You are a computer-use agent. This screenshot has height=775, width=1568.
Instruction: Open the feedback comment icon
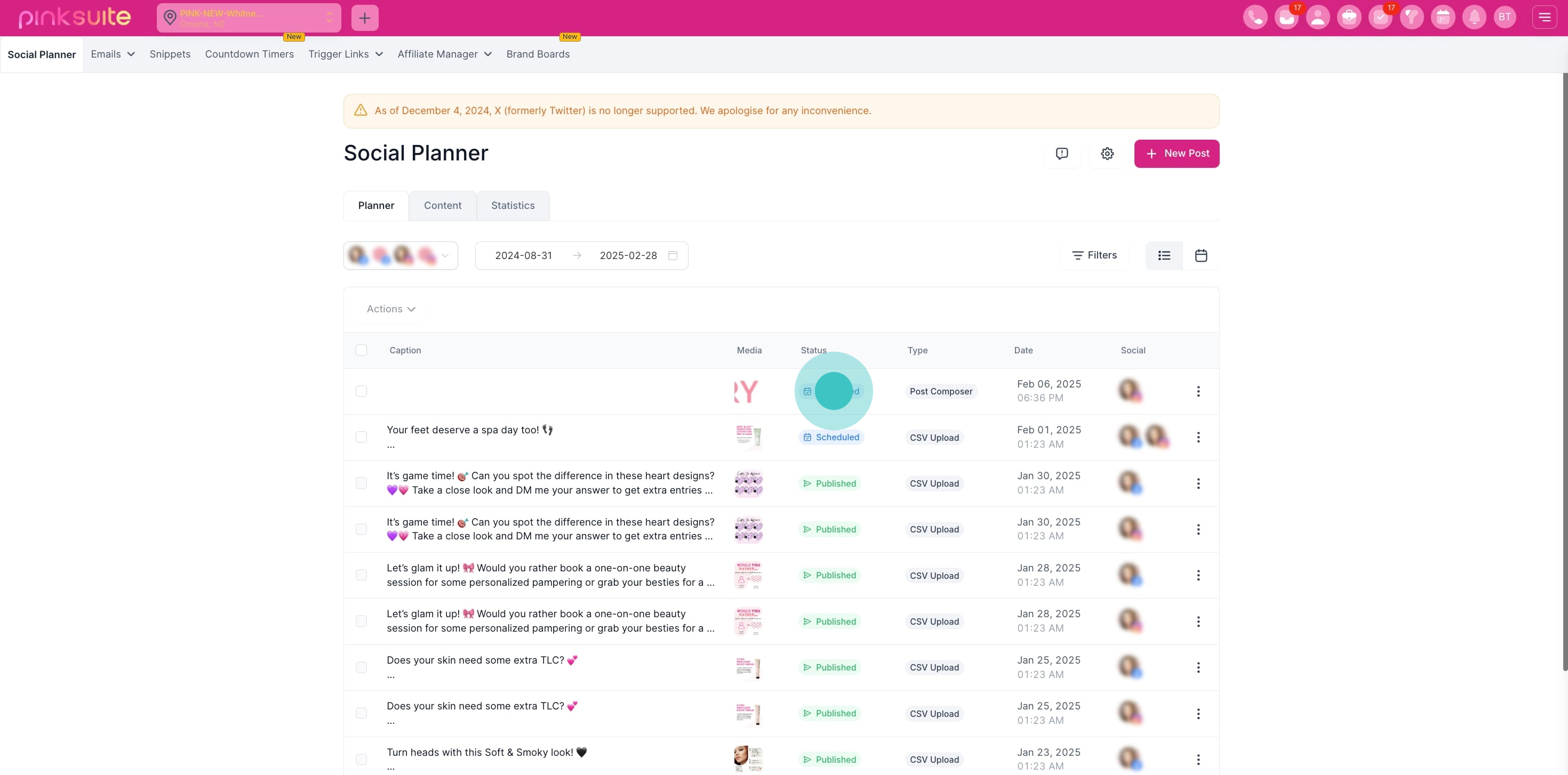(1061, 154)
